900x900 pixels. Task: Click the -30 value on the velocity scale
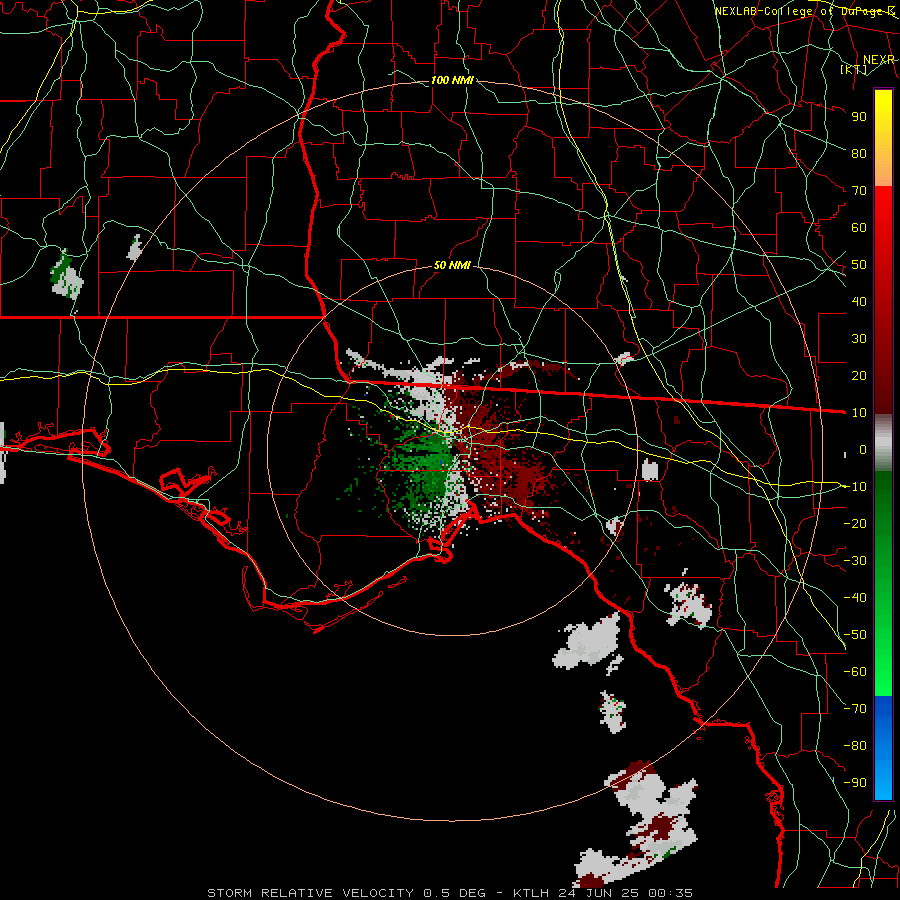point(855,561)
